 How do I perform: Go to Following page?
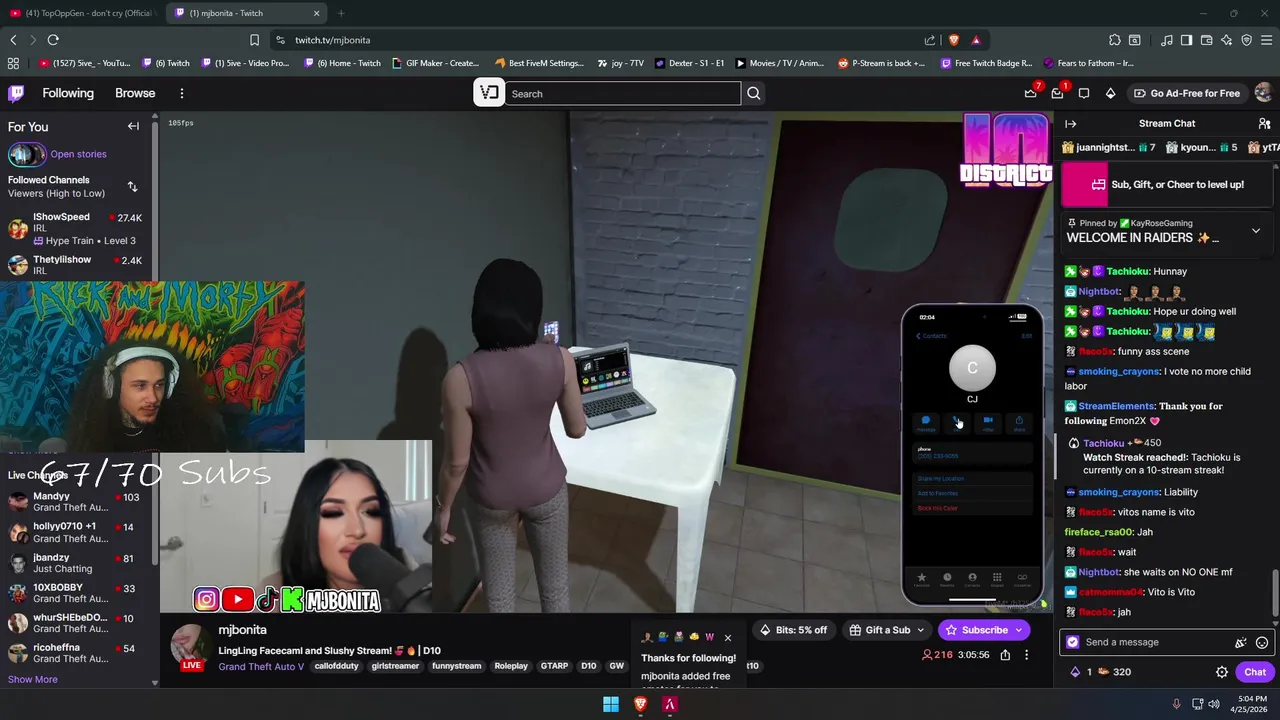point(68,93)
